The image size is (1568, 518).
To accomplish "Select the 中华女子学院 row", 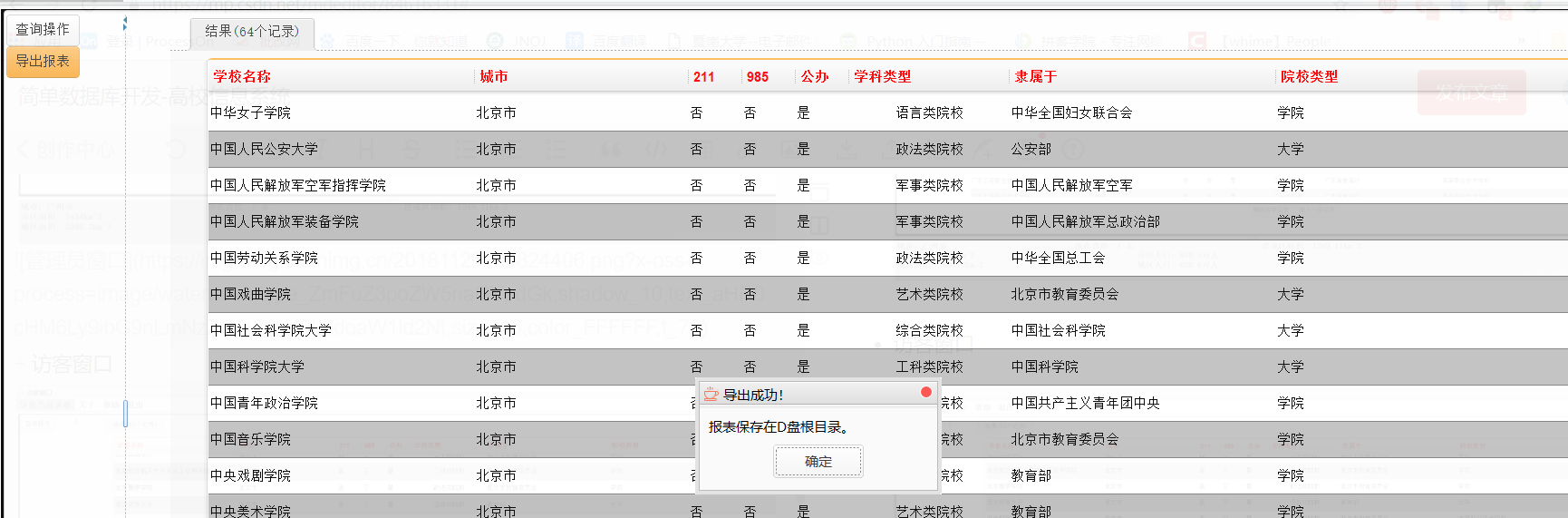I will 888,113.
